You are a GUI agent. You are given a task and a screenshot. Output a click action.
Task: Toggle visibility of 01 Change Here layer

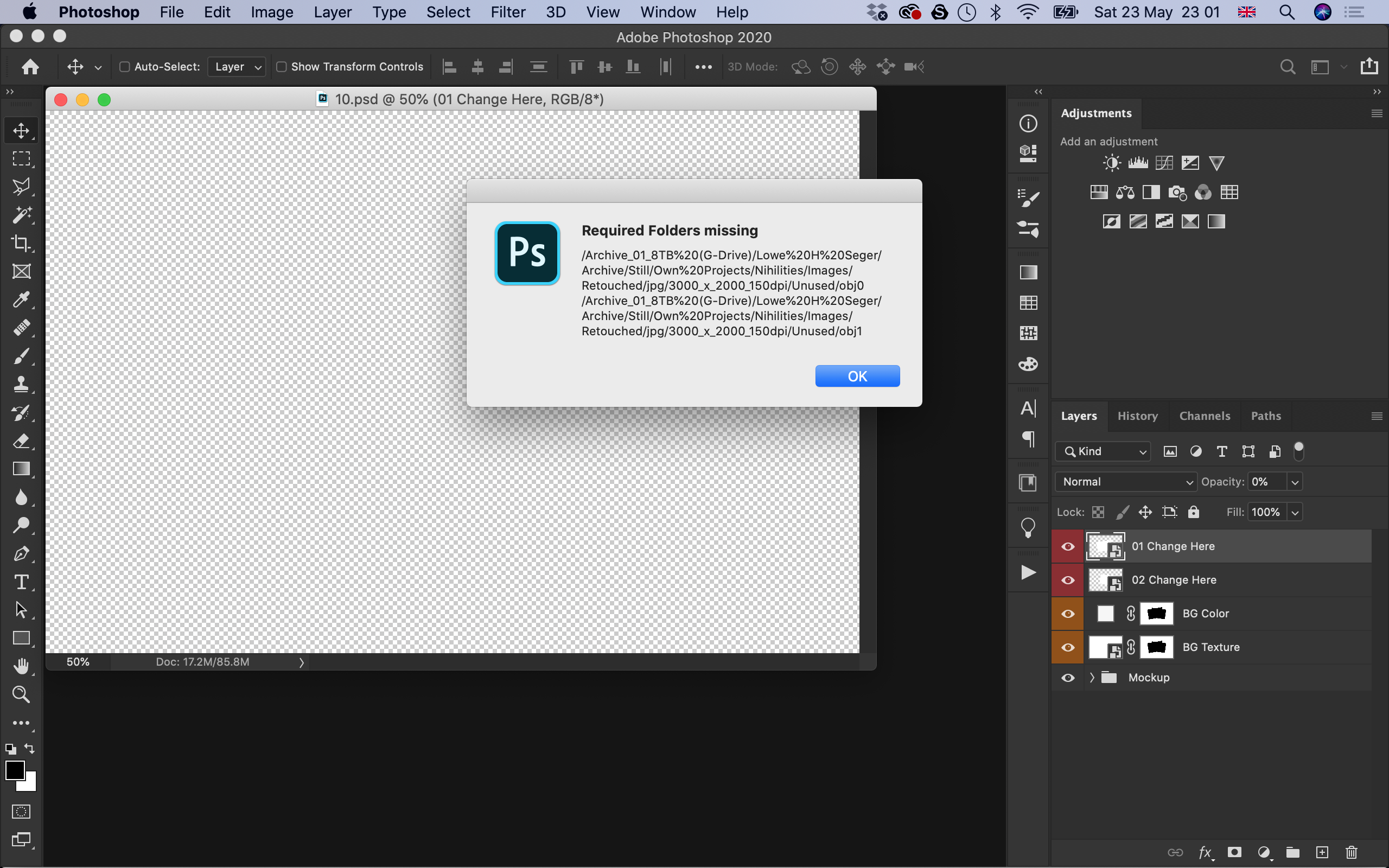pos(1068,545)
